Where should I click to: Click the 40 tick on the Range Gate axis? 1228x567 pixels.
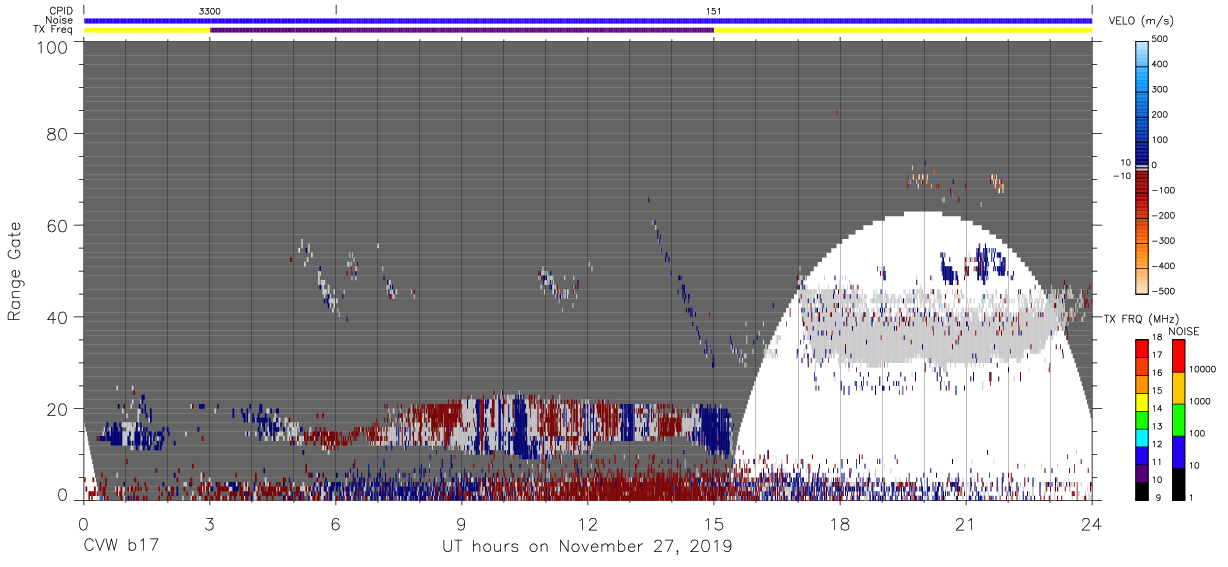coord(58,317)
